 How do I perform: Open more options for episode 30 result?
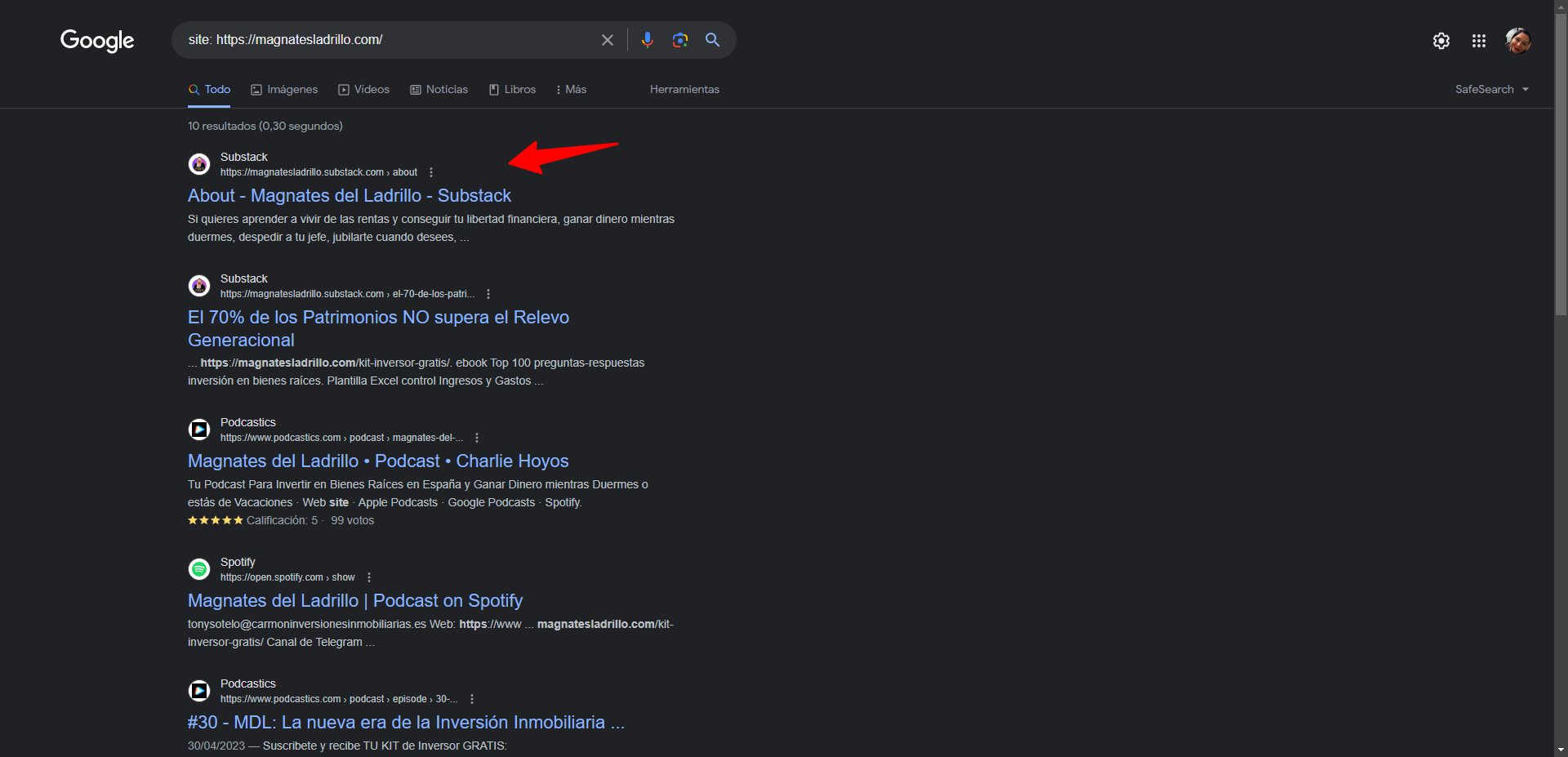coord(472,699)
